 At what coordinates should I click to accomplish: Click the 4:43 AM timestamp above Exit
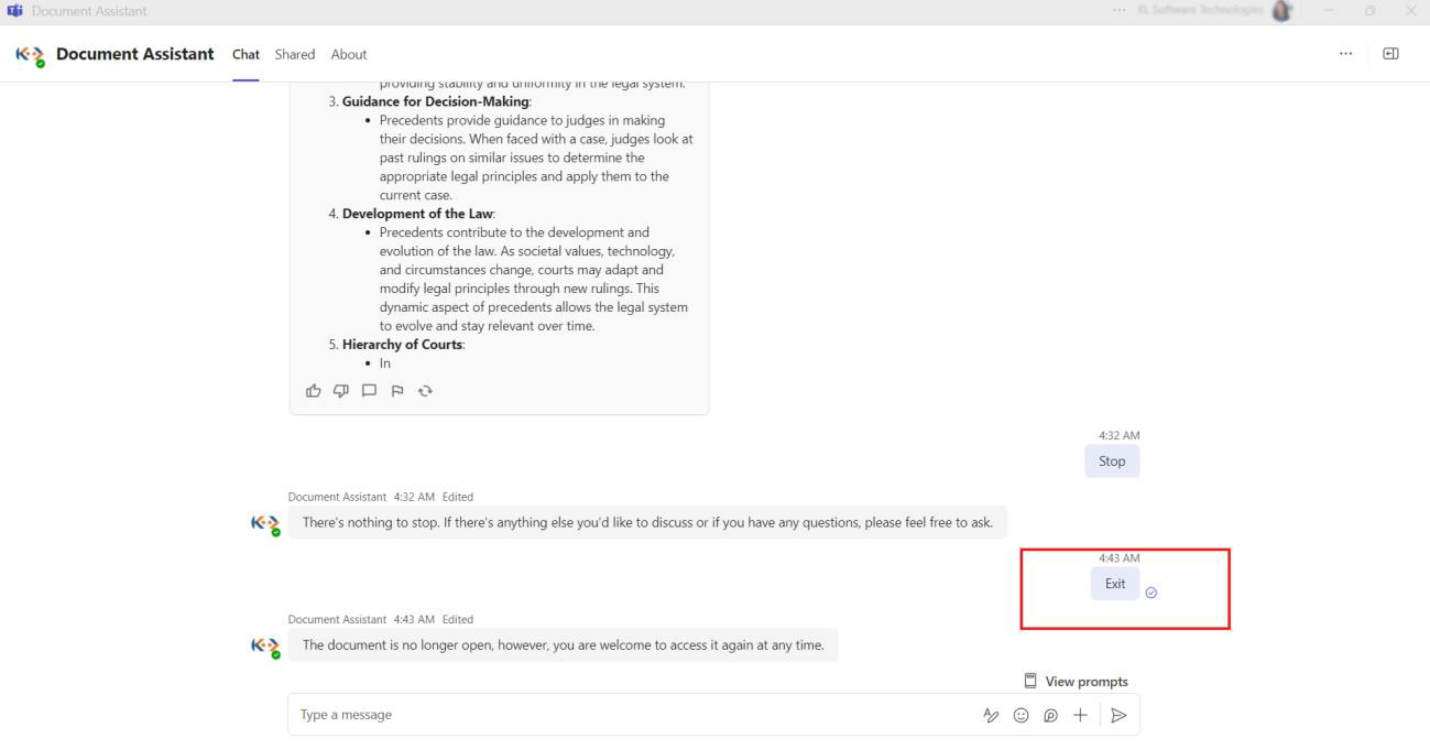[1119, 559]
